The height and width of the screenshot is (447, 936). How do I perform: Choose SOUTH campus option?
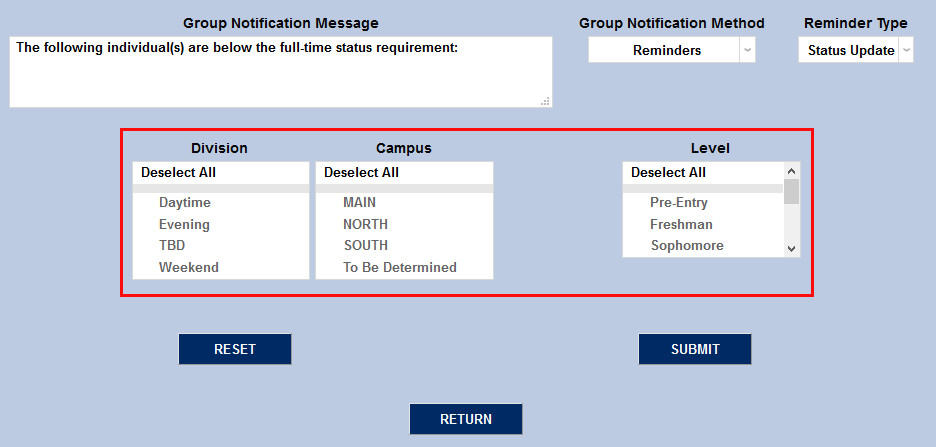[x=365, y=246]
